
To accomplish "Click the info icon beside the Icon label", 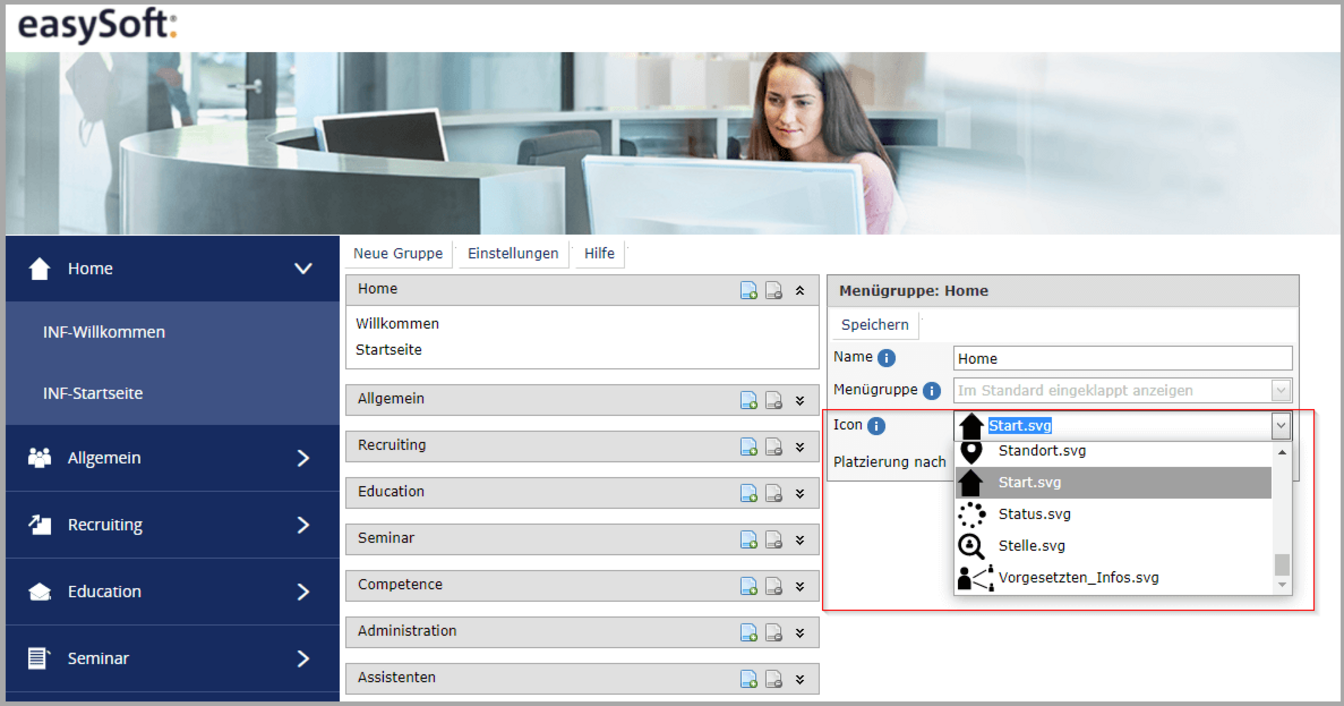I will click(876, 426).
